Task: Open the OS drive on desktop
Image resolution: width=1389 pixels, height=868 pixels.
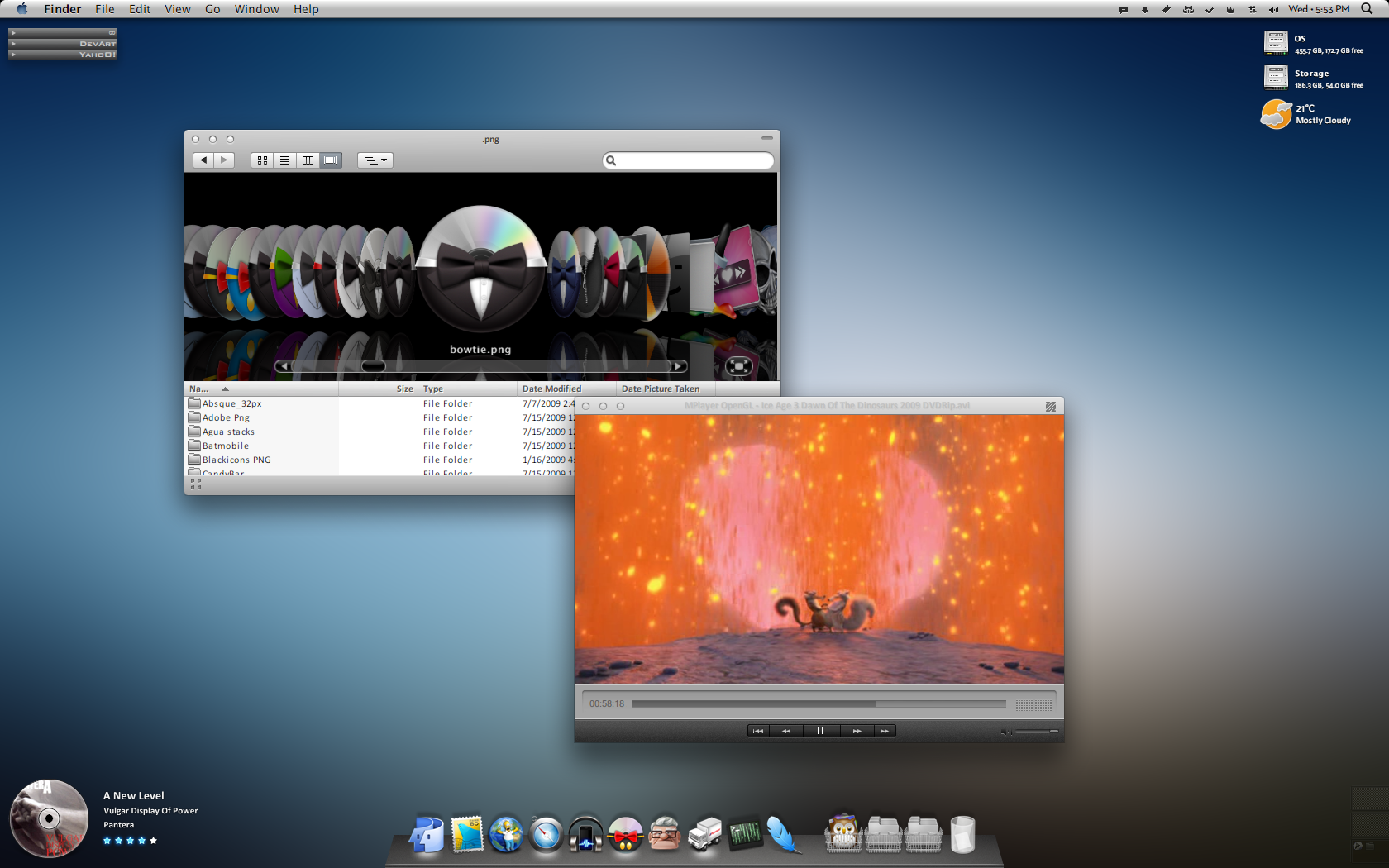Action: 1276,43
